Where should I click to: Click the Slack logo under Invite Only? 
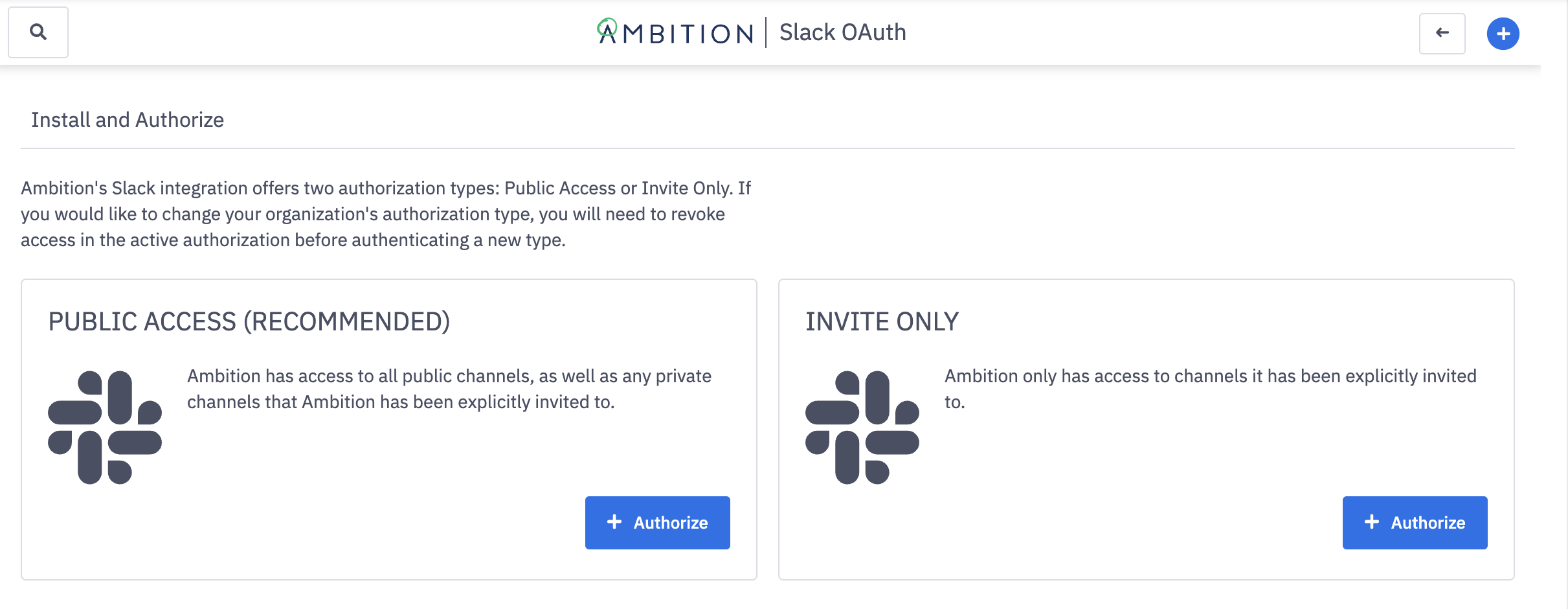862,428
